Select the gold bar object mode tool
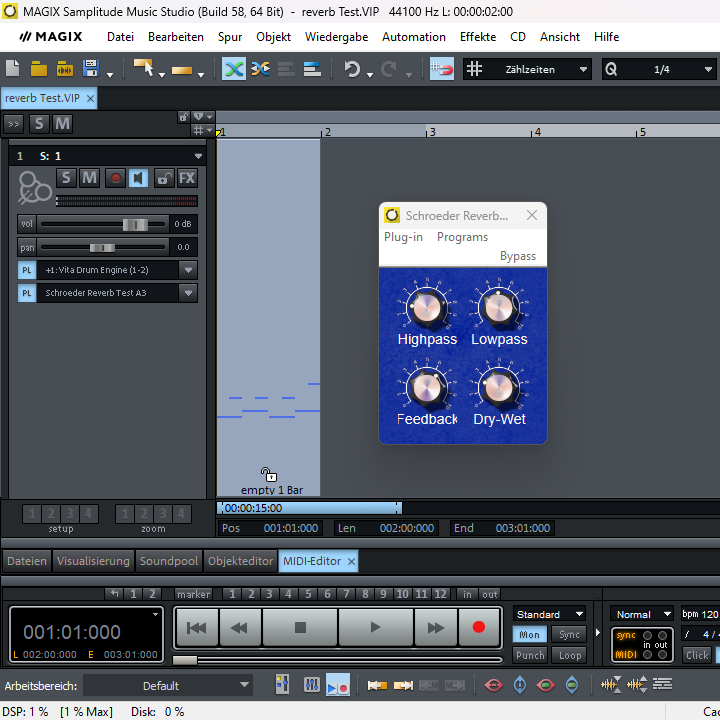Screen dimensions: 720x720 pos(182,70)
